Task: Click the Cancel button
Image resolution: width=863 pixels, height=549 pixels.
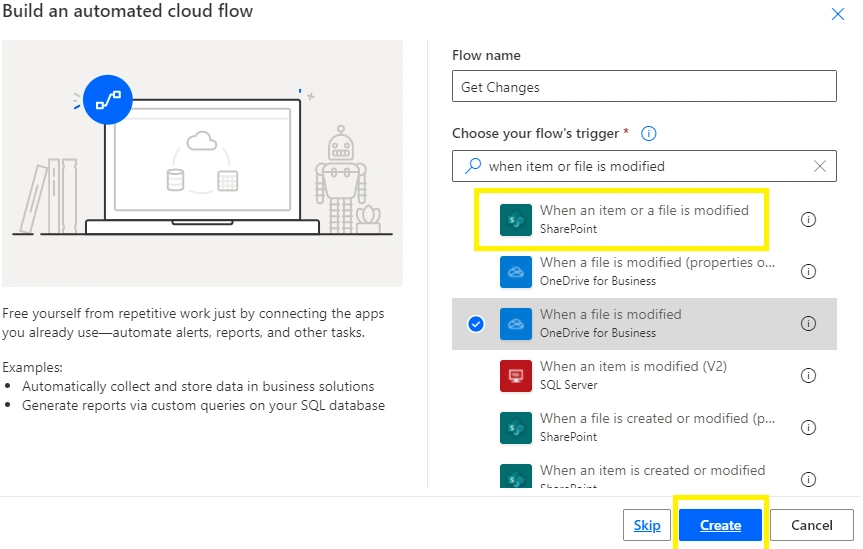Action: 812,525
